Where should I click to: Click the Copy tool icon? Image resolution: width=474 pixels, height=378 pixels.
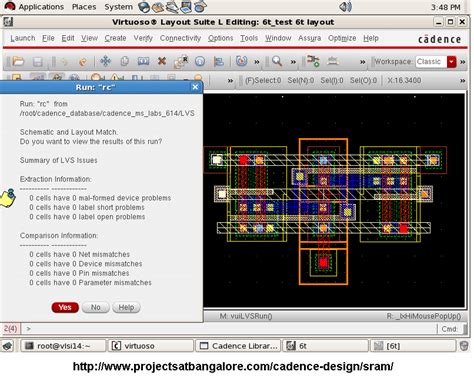[124, 61]
